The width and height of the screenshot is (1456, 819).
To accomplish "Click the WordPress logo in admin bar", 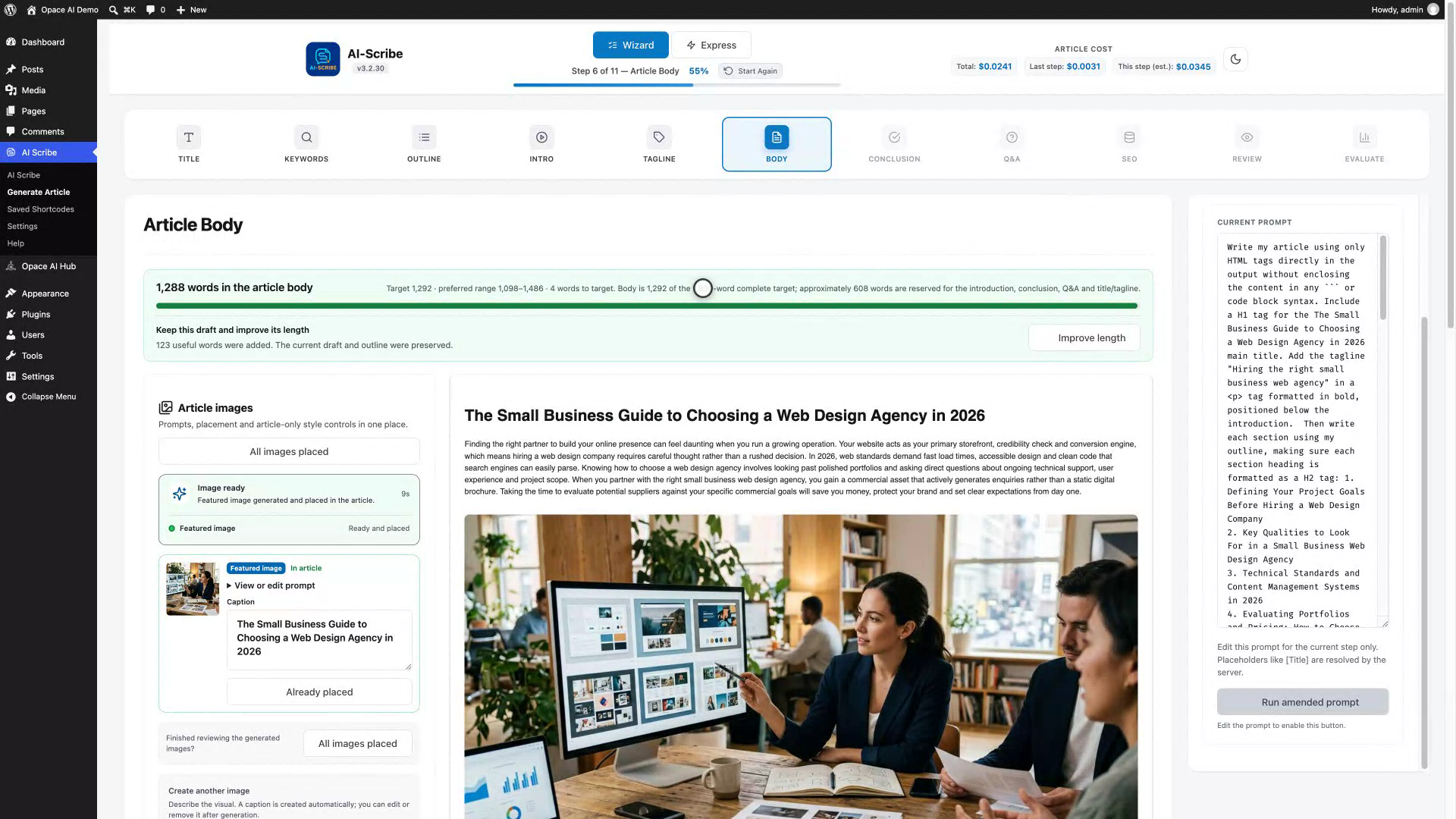I will [x=11, y=10].
